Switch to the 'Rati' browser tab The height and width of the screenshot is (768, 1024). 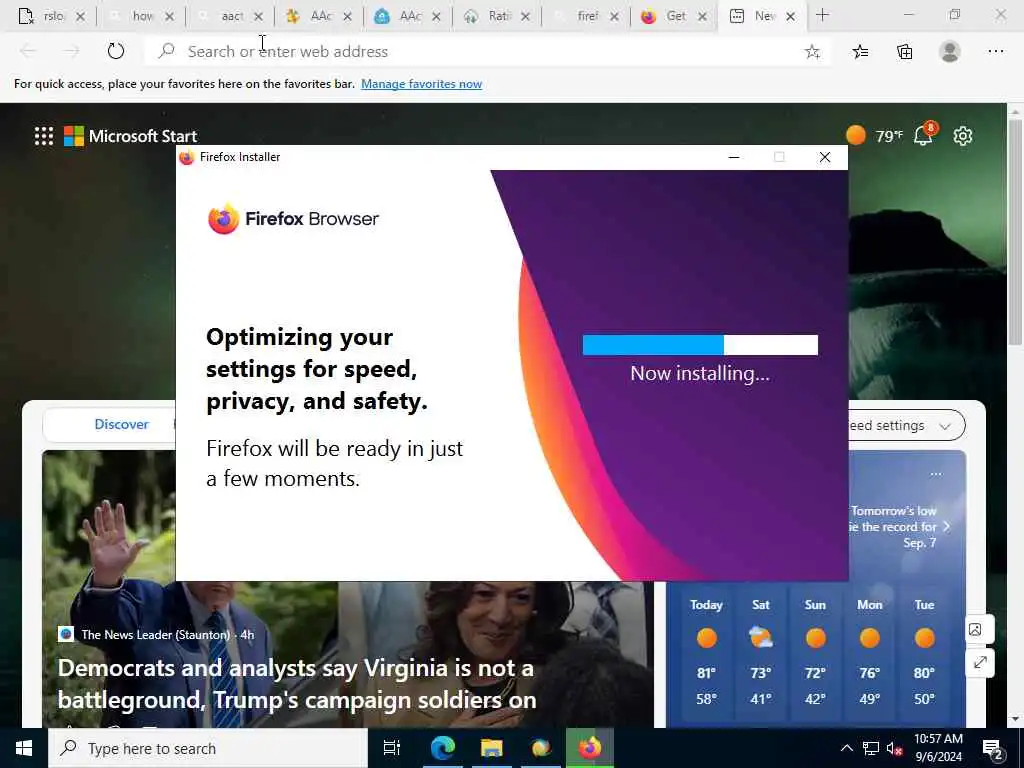click(498, 16)
